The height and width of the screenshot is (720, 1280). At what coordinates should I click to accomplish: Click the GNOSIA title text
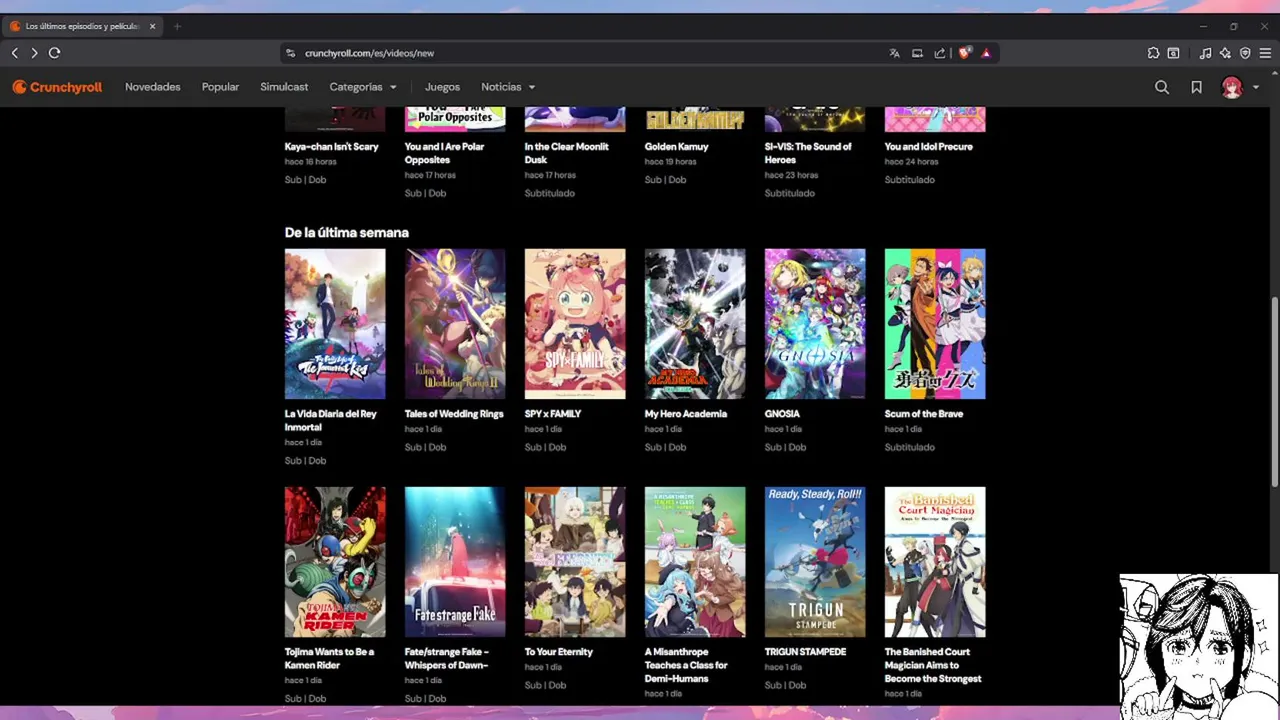[x=782, y=414]
